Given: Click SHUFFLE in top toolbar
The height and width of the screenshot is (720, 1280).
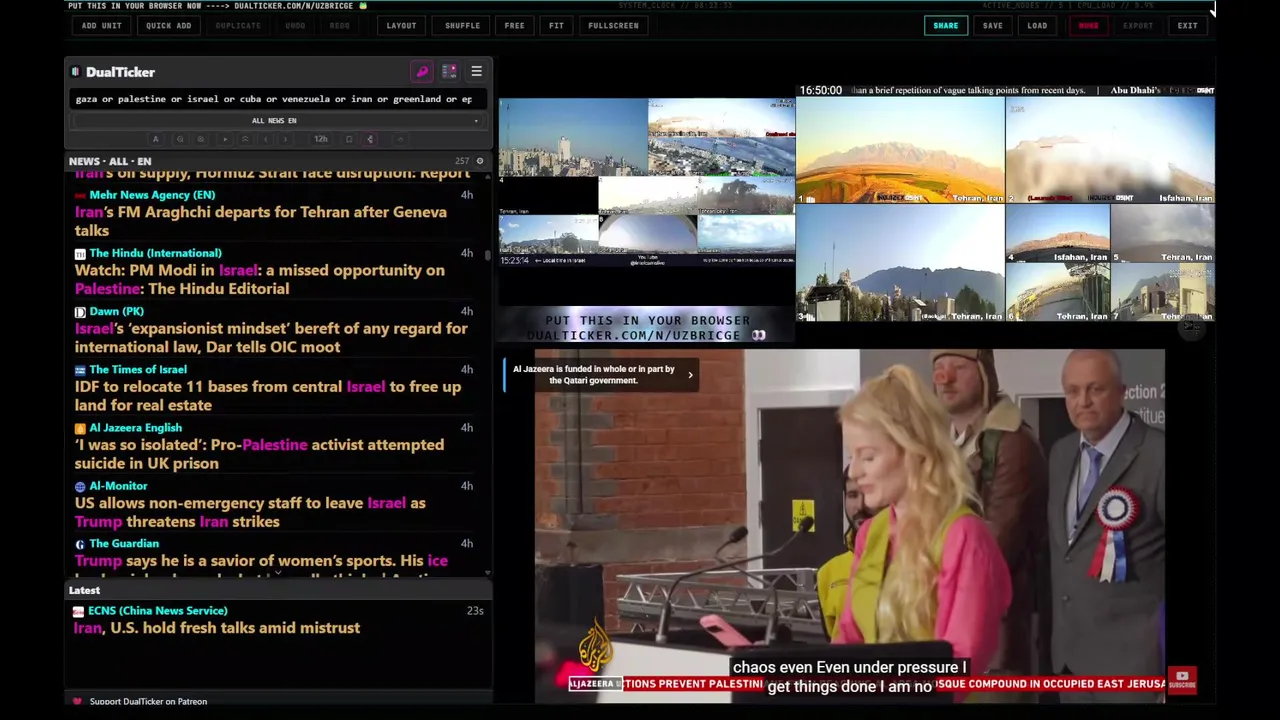Looking at the screenshot, I should point(462,26).
